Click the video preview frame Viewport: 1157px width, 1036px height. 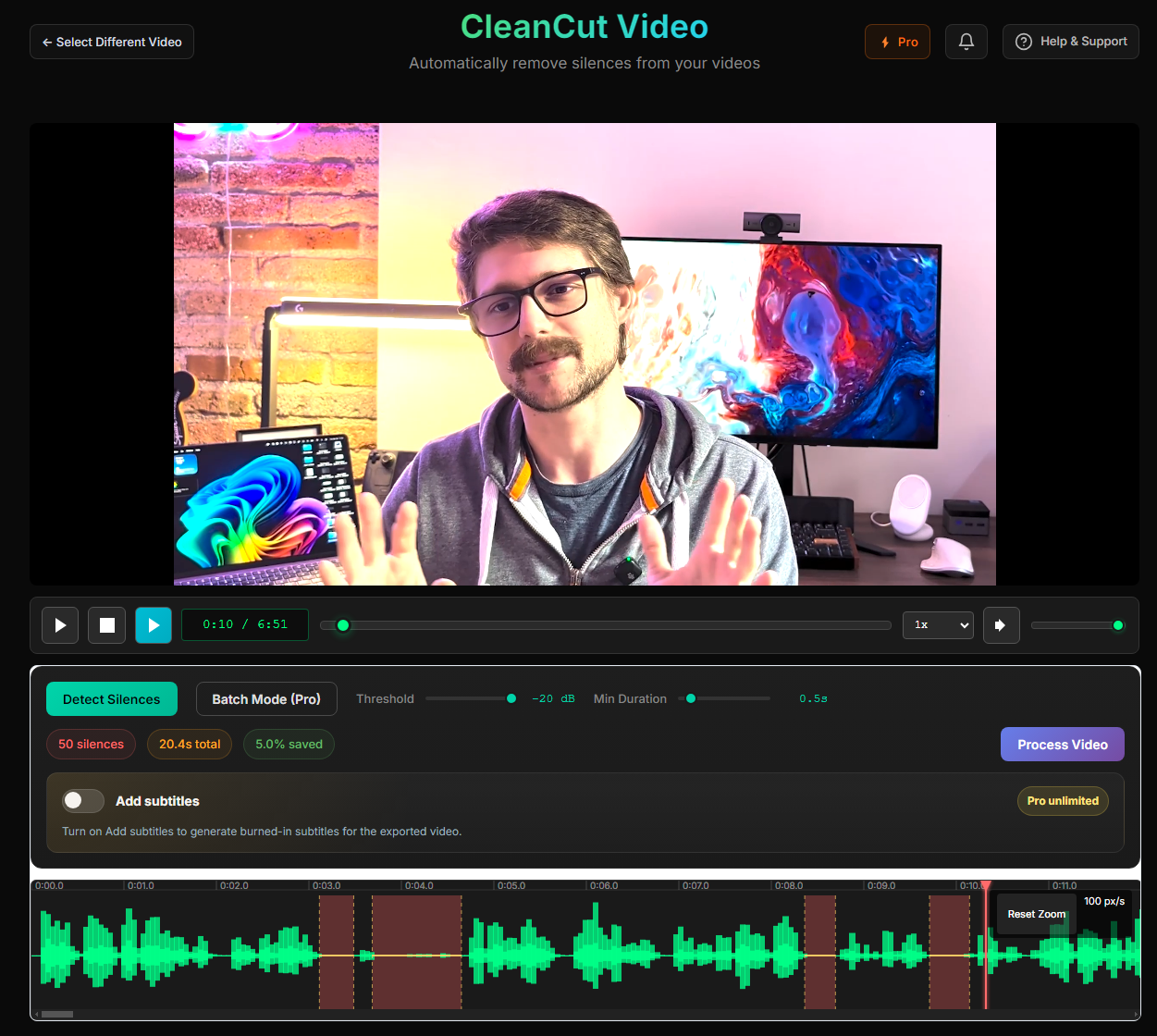click(x=585, y=354)
